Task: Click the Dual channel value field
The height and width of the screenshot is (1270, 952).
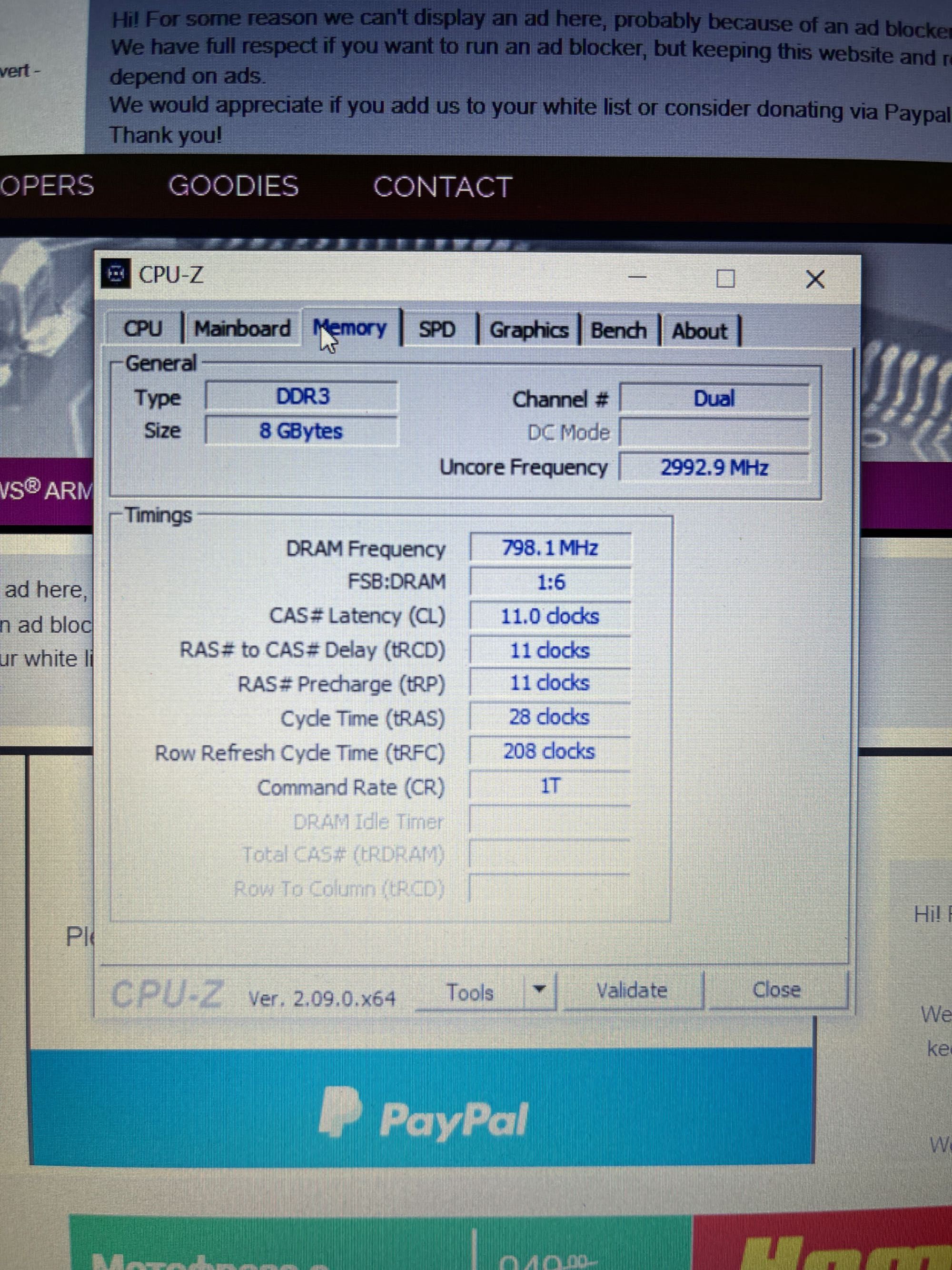Action: (x=715, y=399)
